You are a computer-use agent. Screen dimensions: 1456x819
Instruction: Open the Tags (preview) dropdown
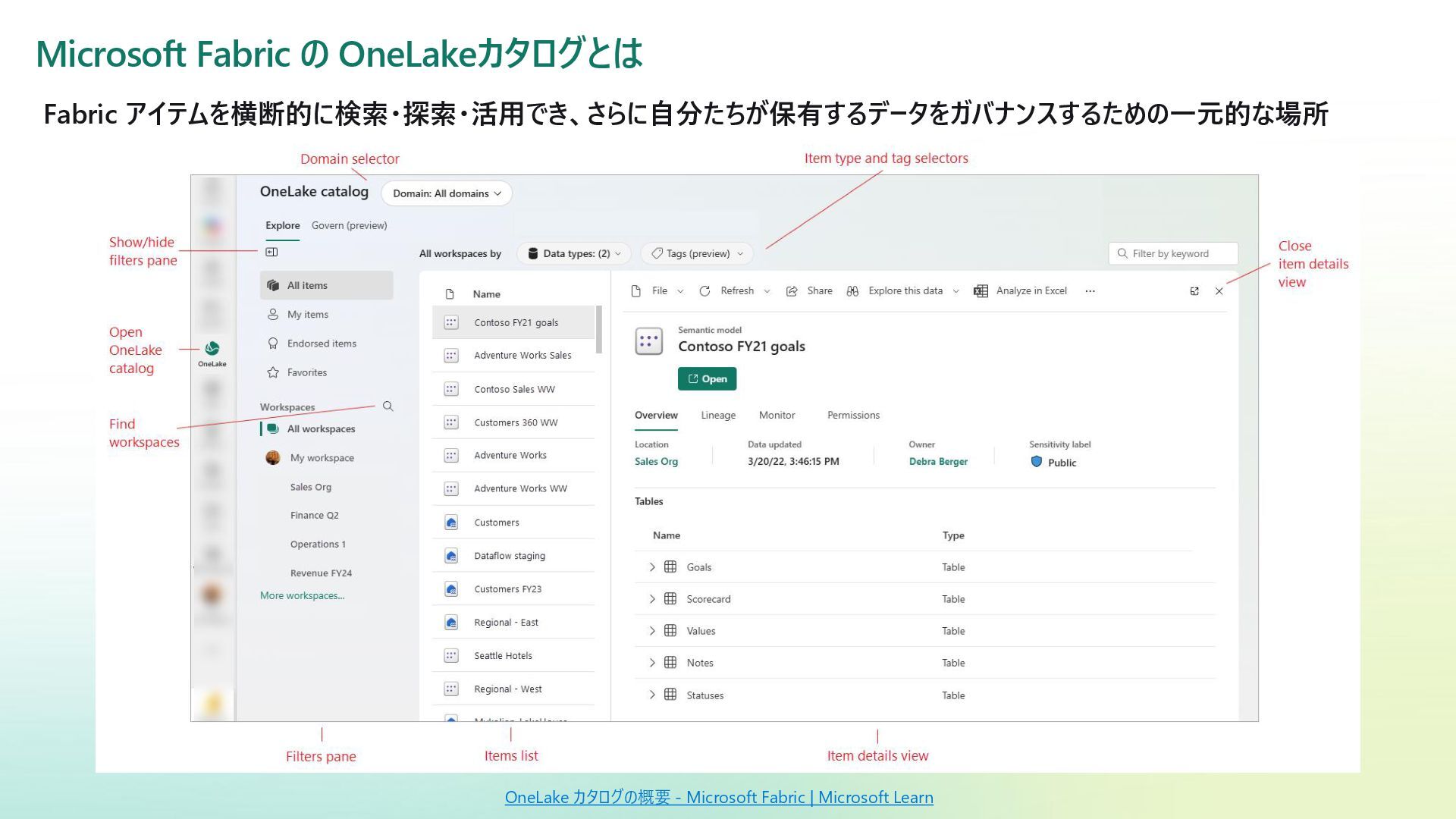[x=697, y=253]
